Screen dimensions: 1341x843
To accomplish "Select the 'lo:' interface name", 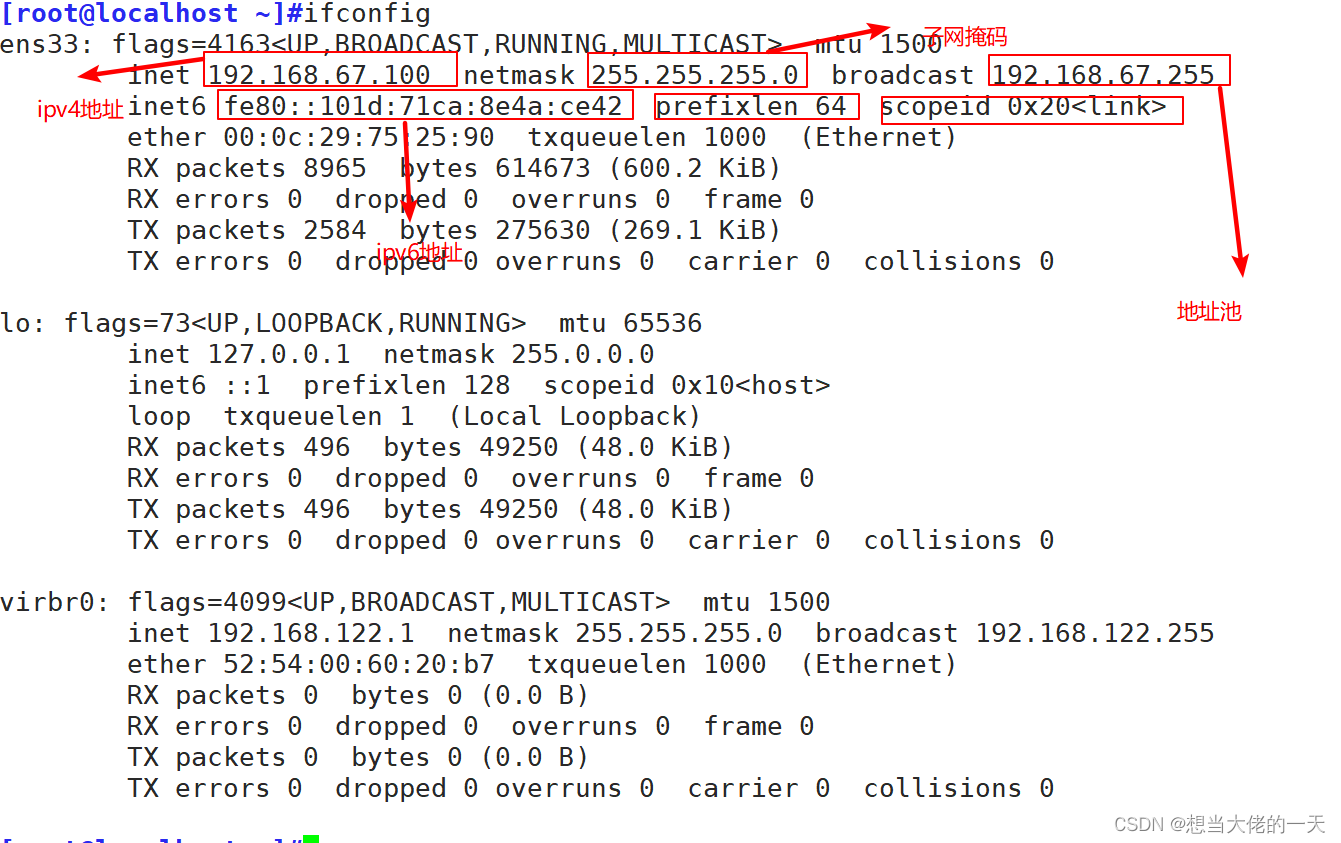I will coord(24,323).
